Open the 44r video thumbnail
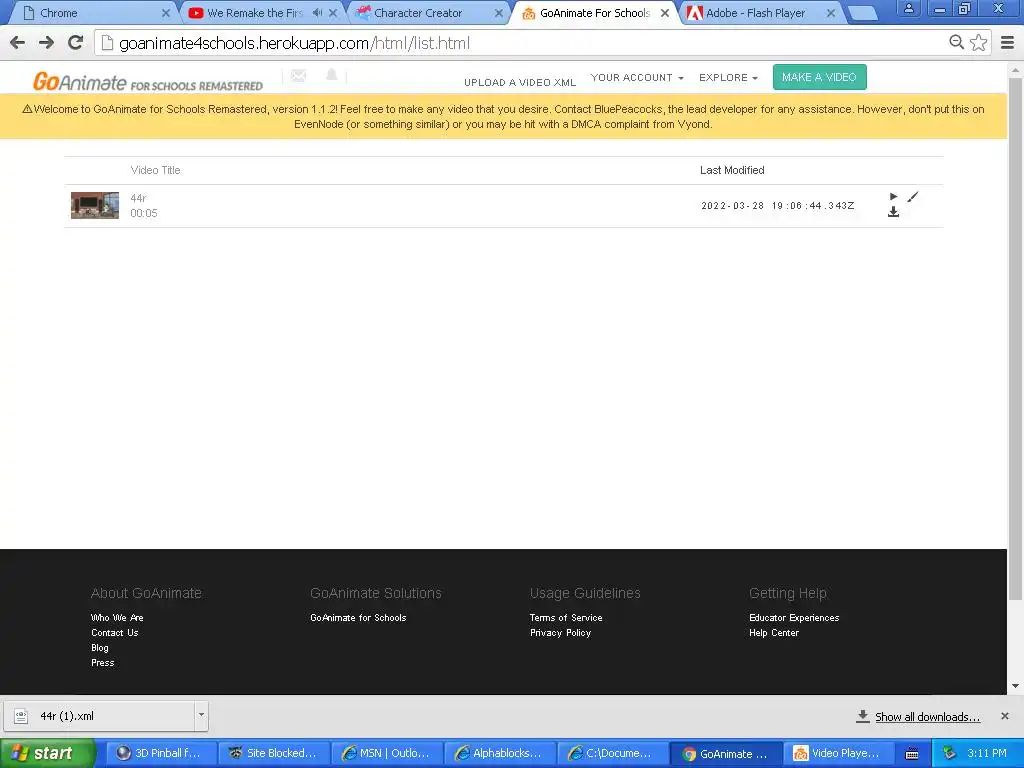1024x768 pixels. point(95,205)
